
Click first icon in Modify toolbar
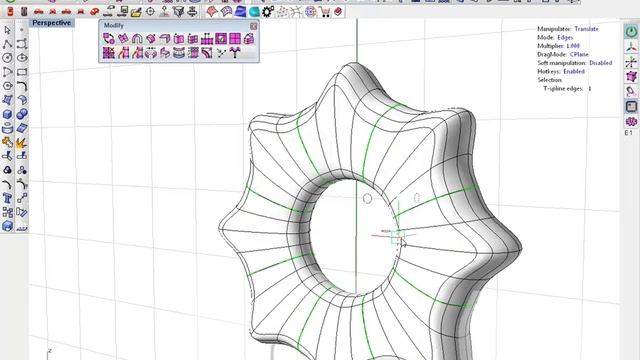pyautogui.click(x=109, y=39)
